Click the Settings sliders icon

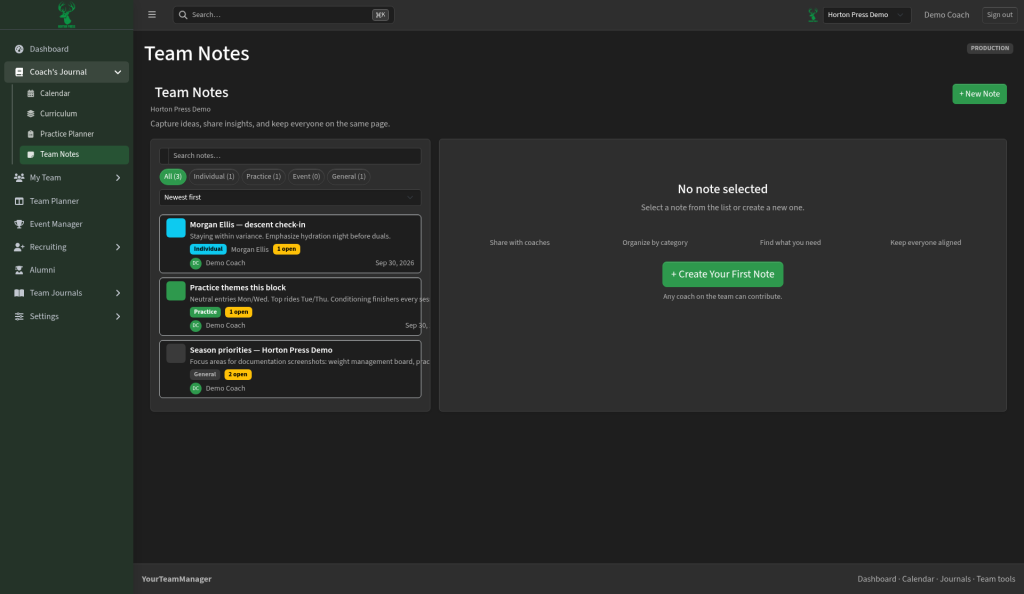point(19,317)
